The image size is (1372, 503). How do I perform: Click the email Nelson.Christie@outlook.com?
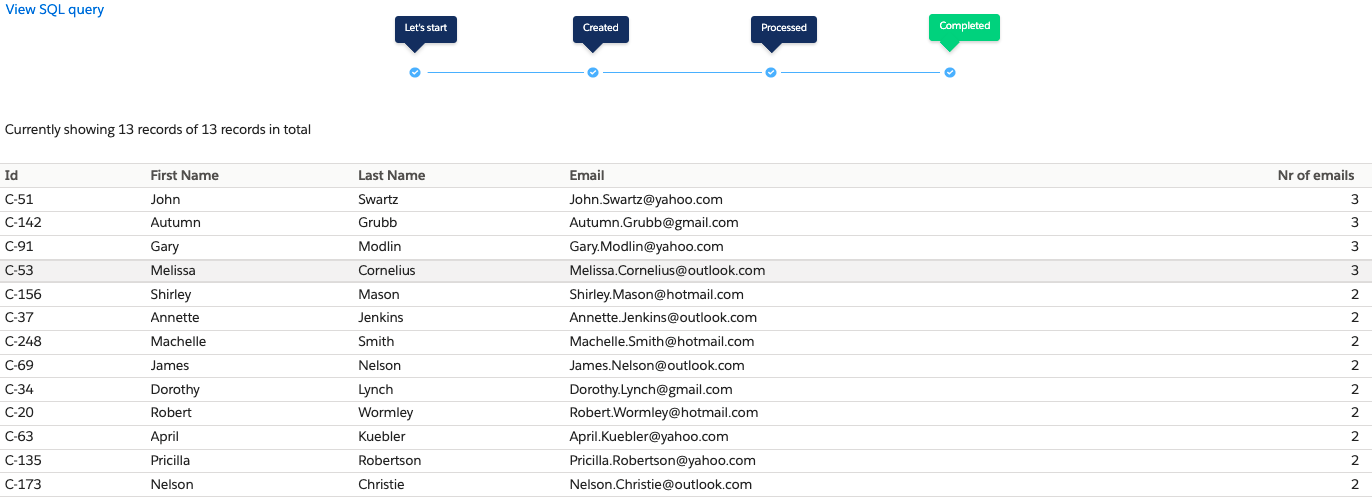(x=660, y=485)
